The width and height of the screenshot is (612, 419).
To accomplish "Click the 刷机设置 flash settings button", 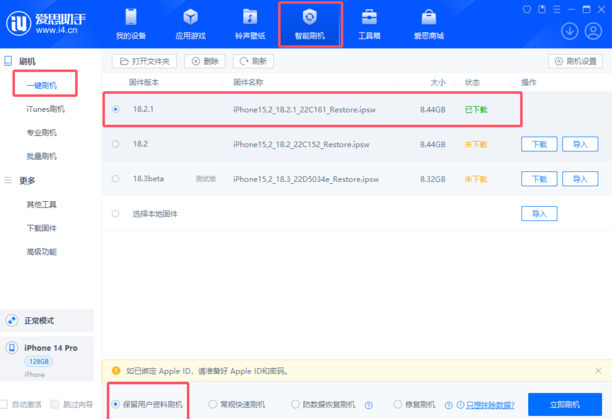I will tap(575, 61).
